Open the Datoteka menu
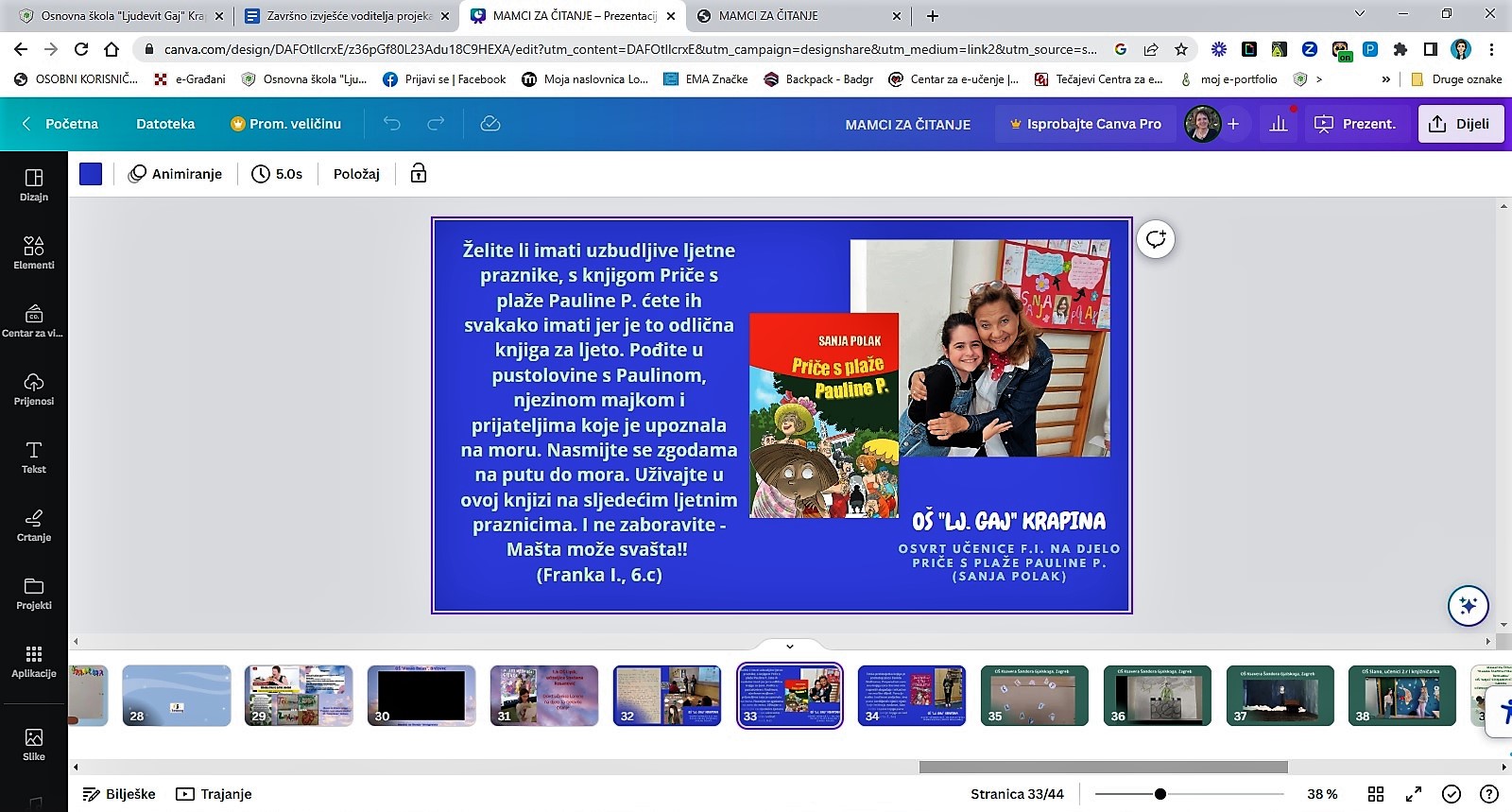Screen dimensions: 1512x812 point(165,124)
